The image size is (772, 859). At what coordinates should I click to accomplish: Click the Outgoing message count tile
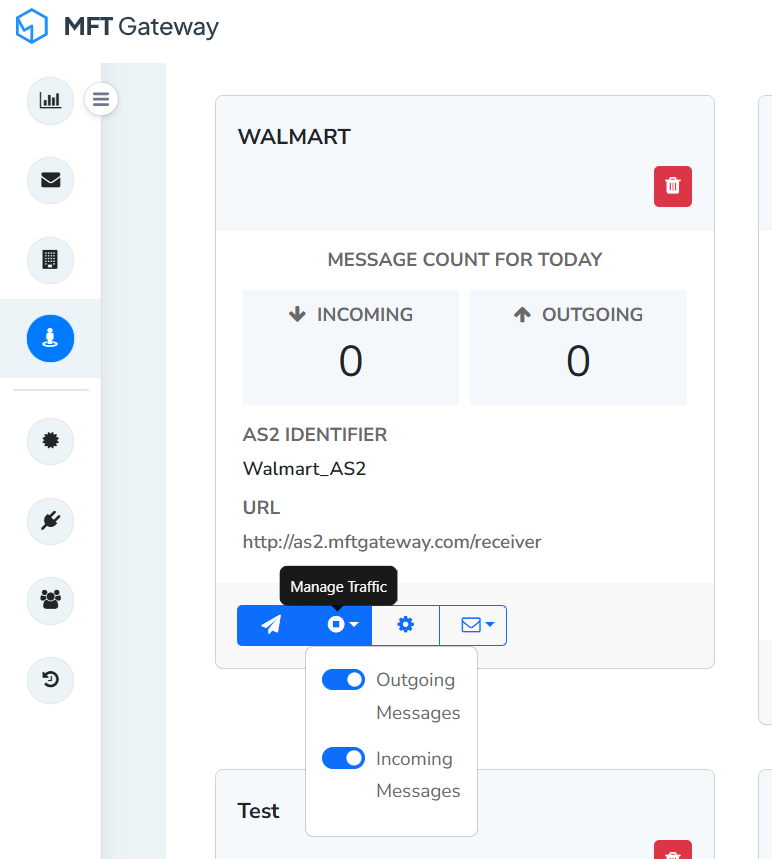pyautogui.click(x=578, y=347)
